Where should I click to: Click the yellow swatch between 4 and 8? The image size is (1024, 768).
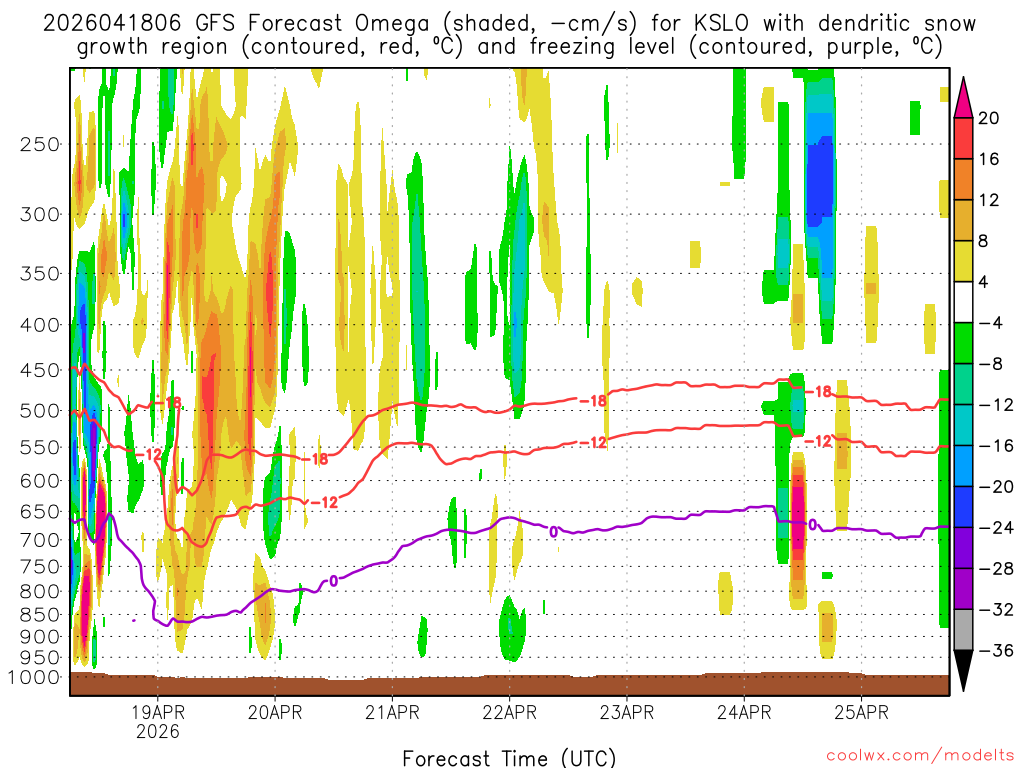point(965,261)
